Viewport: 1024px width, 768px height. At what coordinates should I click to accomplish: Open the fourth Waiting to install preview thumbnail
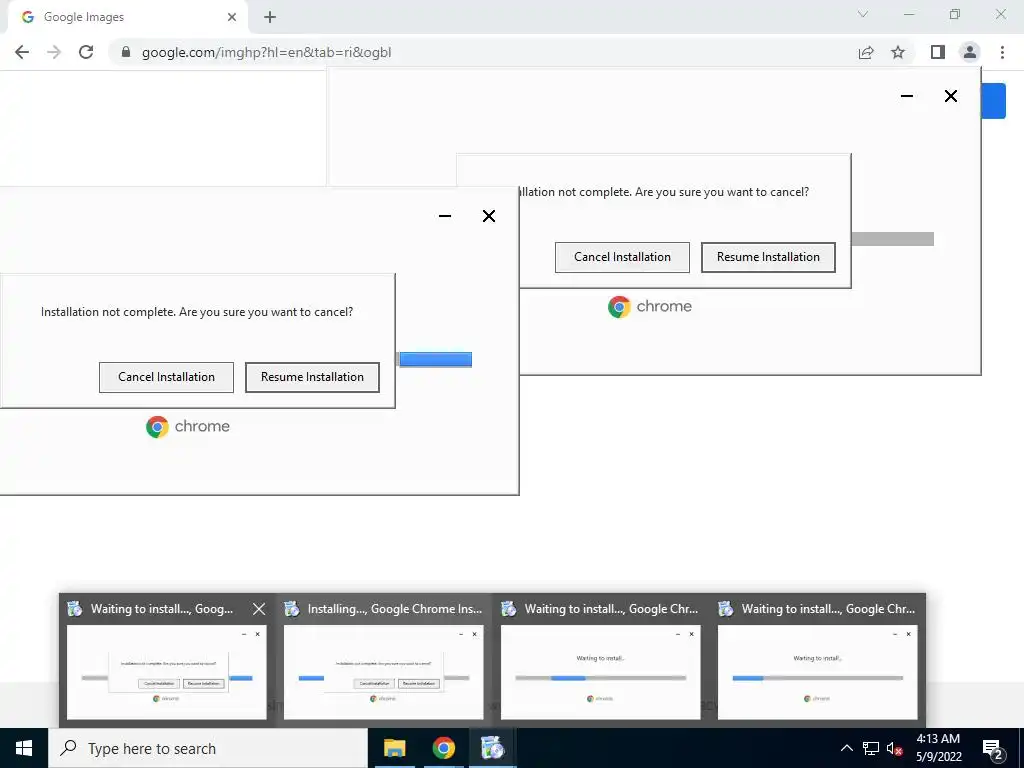(817, 672)
